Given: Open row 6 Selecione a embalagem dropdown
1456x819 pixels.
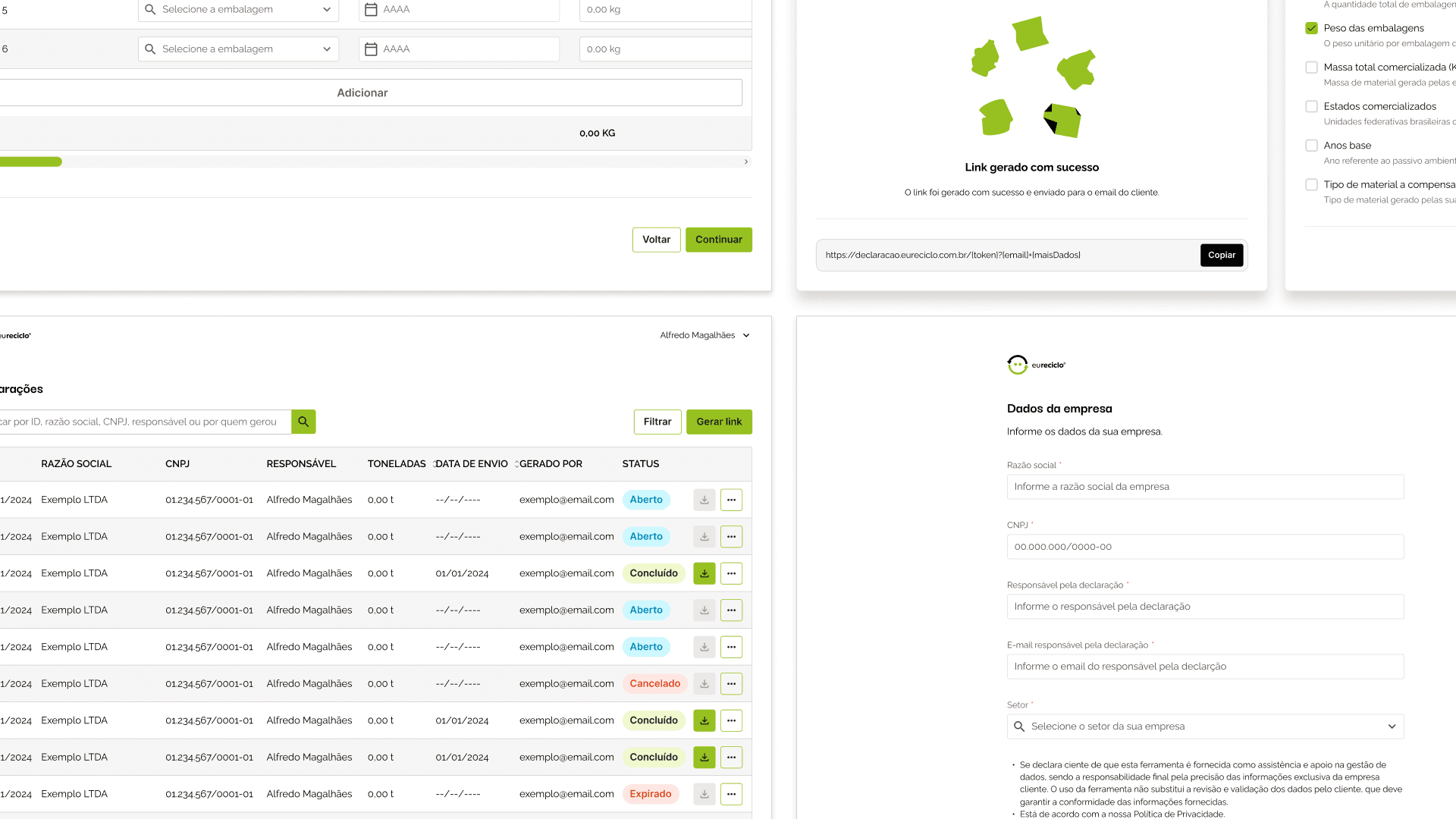Looking at the screenshot, I should pyautogui.click(x=238, y=49).
